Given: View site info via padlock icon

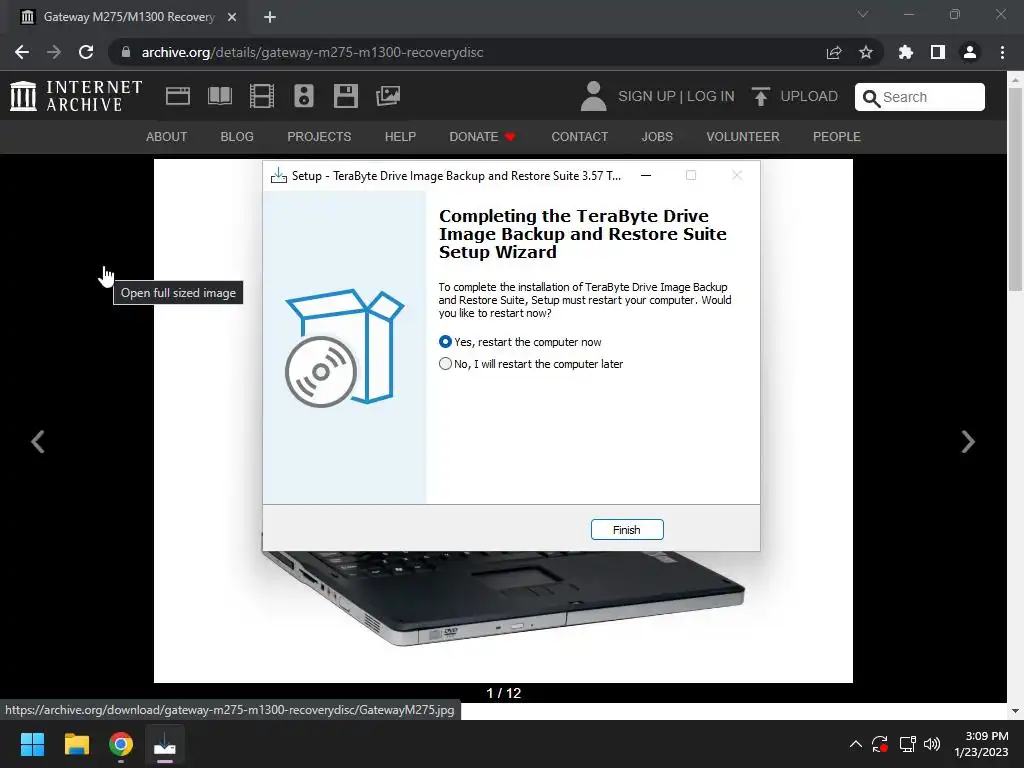Looking at the screenshot, I should (x=126, y=52).
